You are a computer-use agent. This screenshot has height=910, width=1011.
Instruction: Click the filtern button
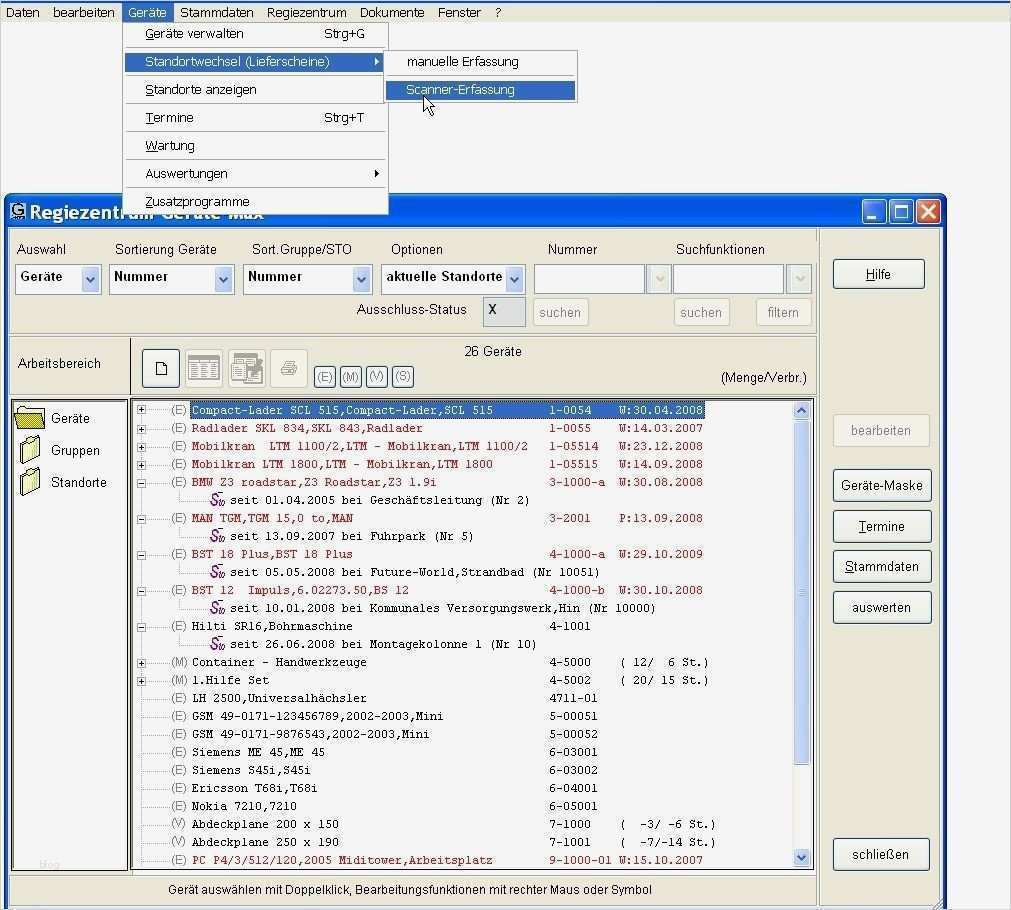click(783, 312)
